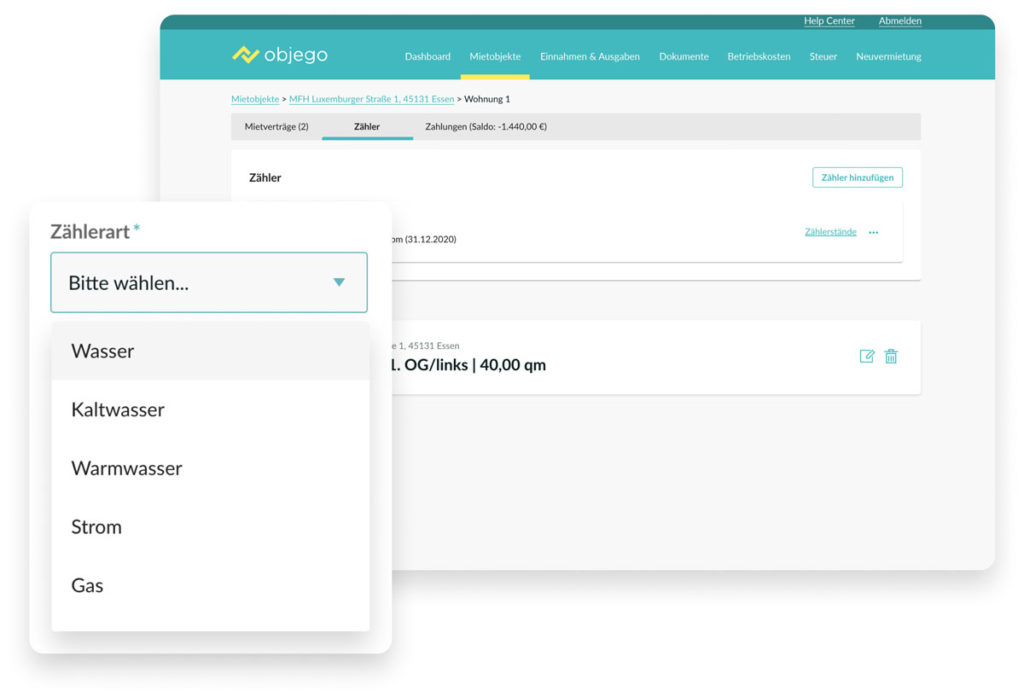
Task: Open the three-dots meter options menu
Action: coord(873,232)
